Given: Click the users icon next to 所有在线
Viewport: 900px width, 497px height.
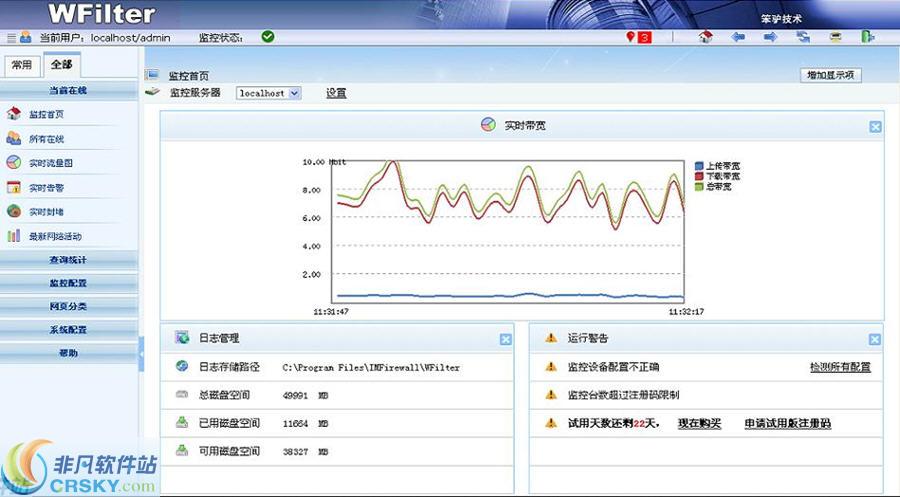Looking at the screenshot, I should [14, 138].
